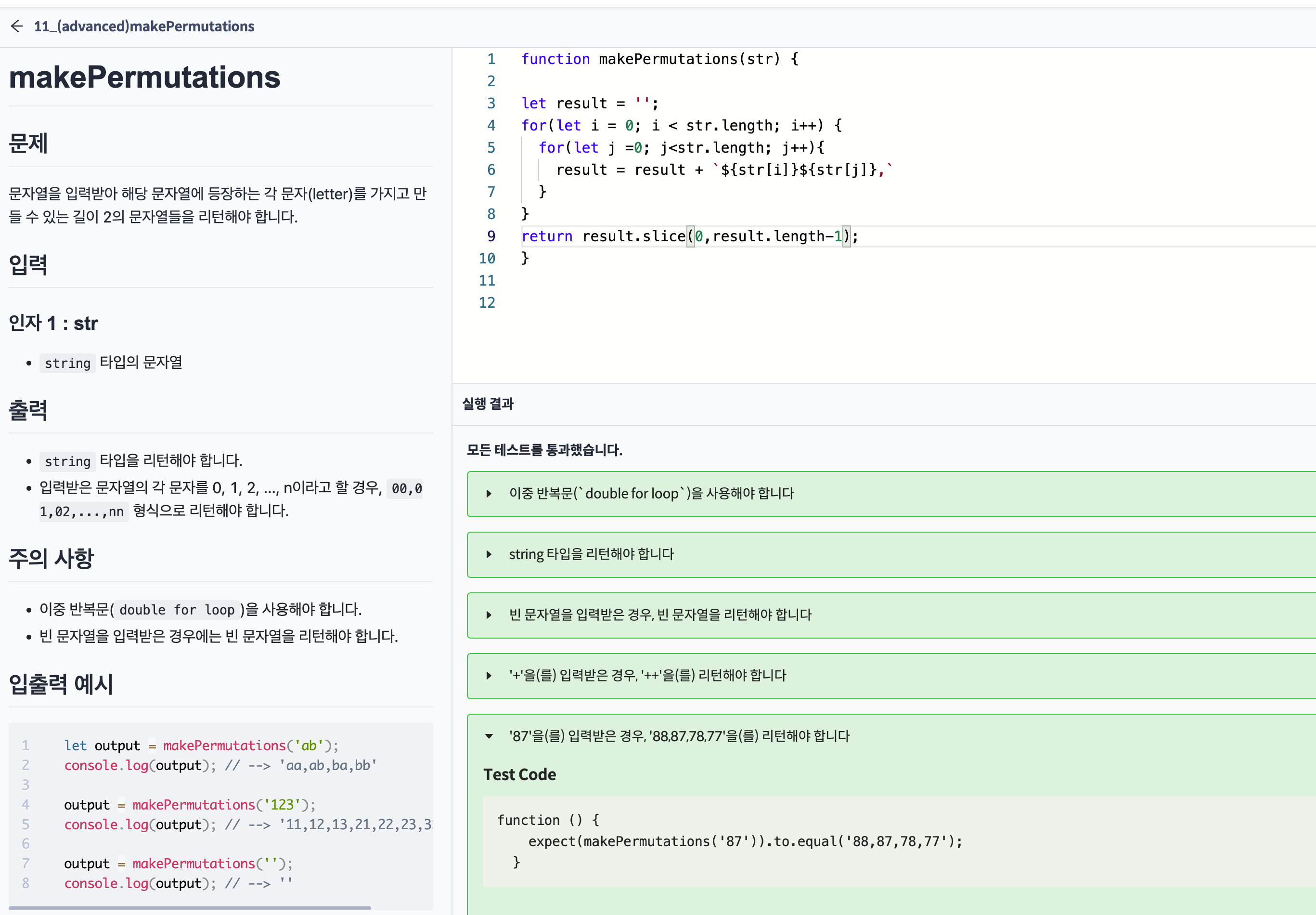This screenshot has height=915, width=1316.
Task: Click the expect(makePermutations('87')) test line
Action: click(745, 842)
